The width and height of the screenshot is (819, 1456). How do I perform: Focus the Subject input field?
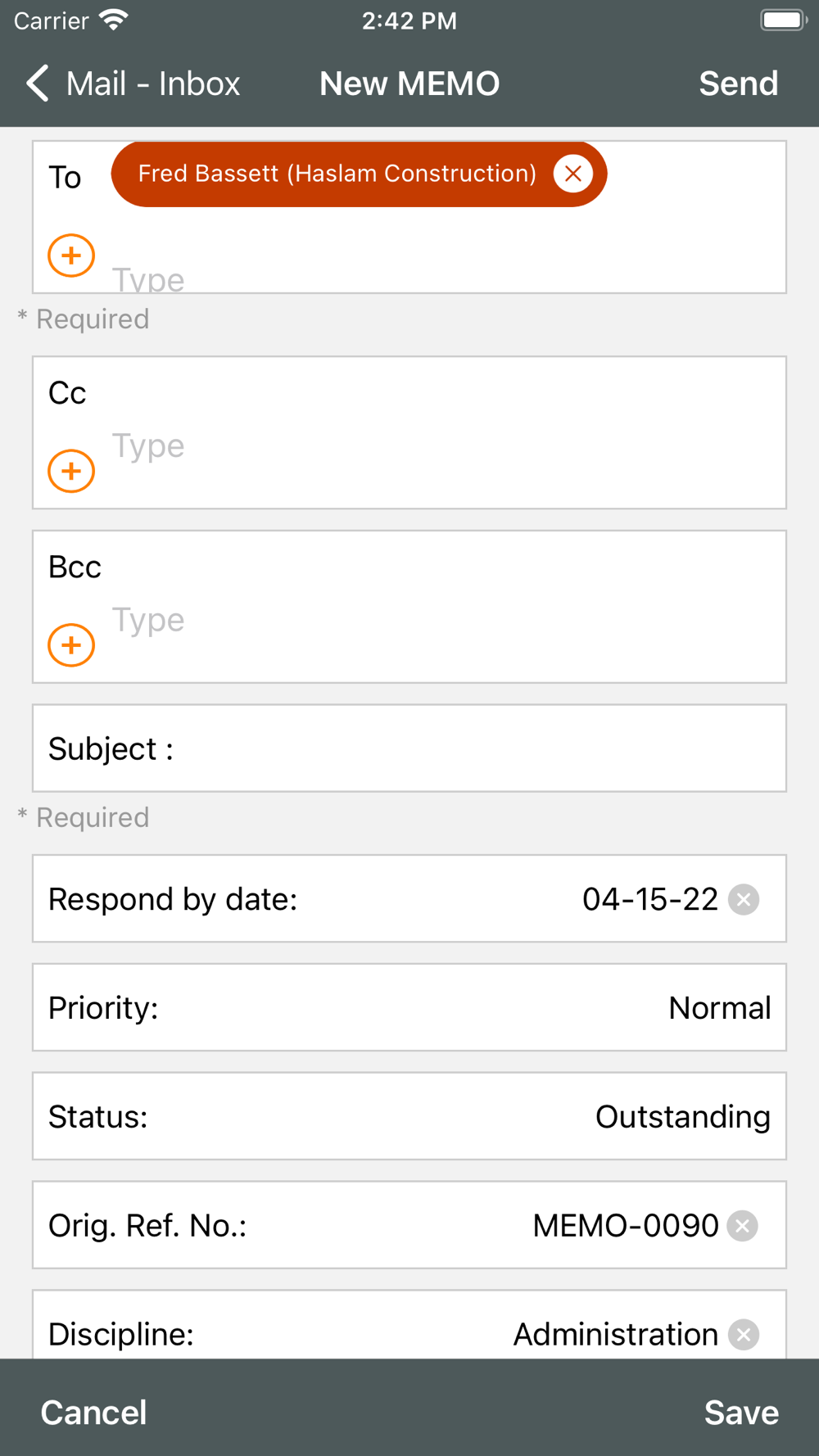(x=475, y=748)
